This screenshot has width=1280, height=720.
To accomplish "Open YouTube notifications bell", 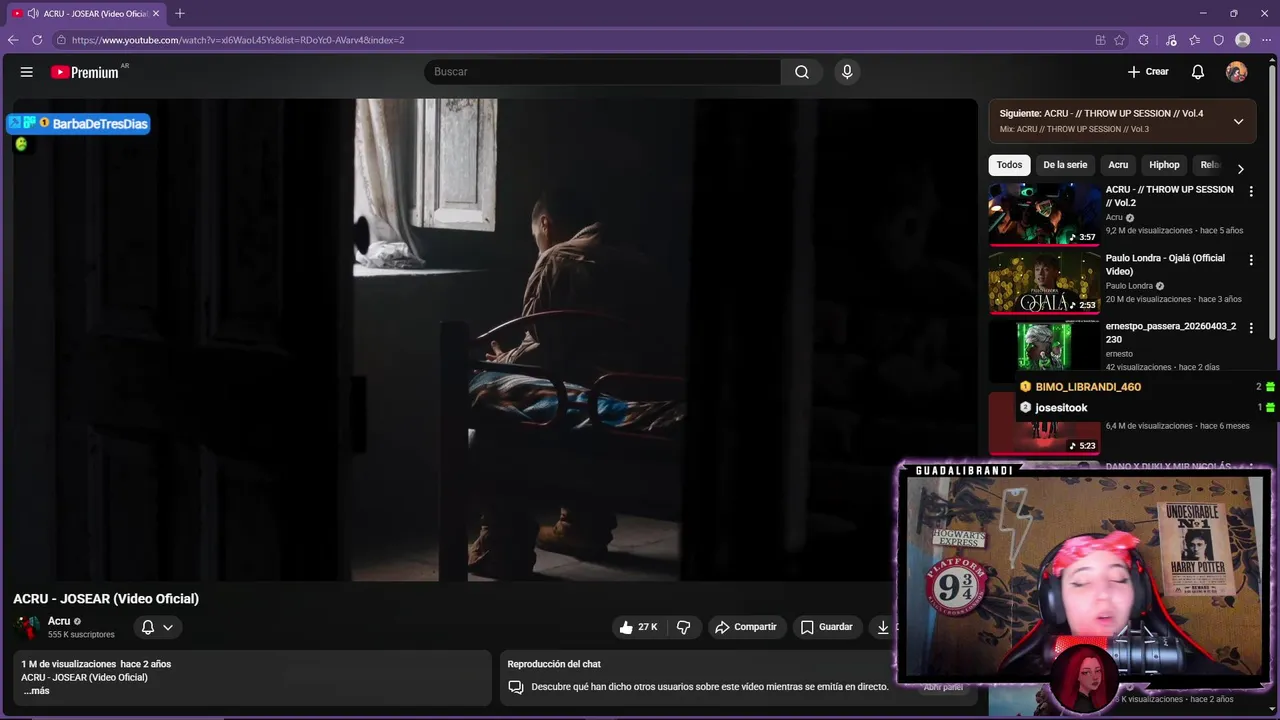I will click(x=1198, y=72).
